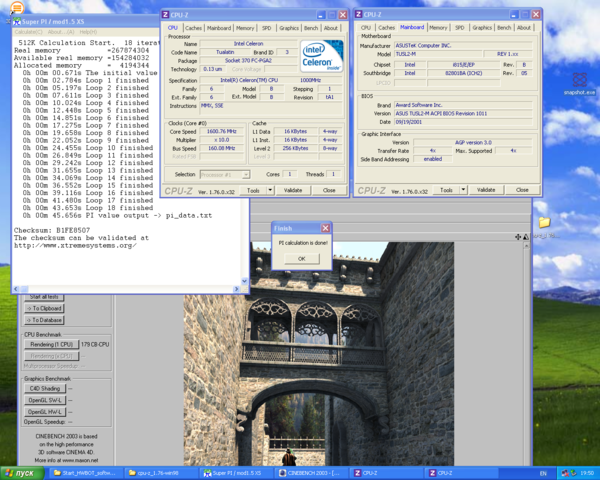
Task: Click OpenGL SW-L benchmark button
Action: click(45, 400)
